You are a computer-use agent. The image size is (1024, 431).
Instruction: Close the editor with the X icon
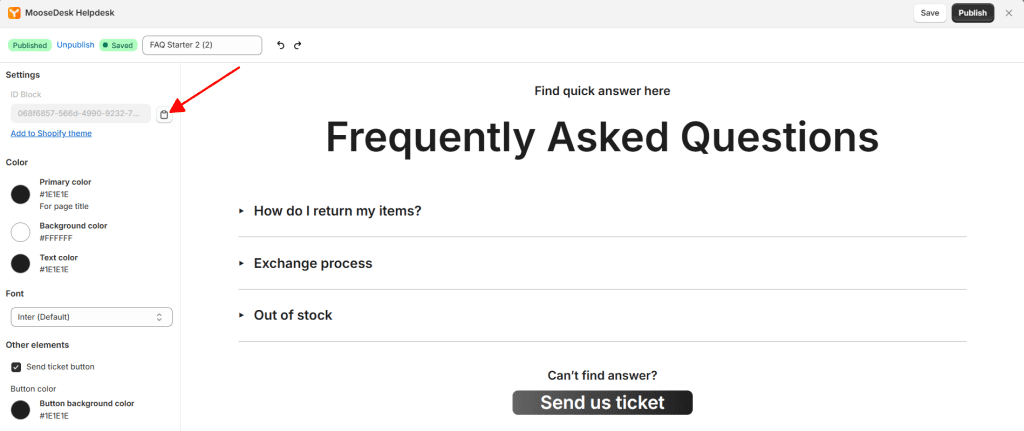[1008, 13]
